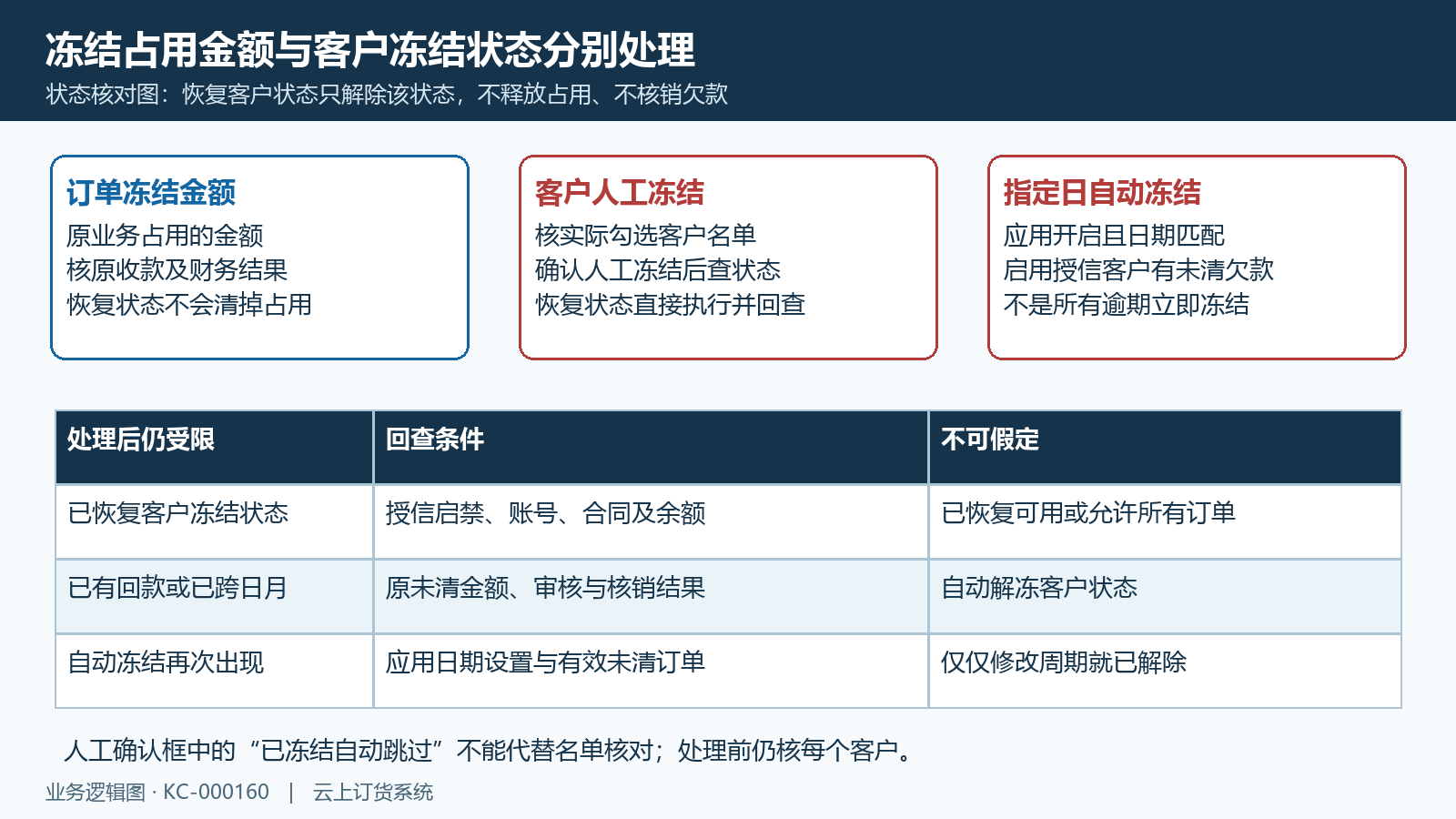
Task: Click the footer text 云上订货系统
Action: (x=373, y=793)
